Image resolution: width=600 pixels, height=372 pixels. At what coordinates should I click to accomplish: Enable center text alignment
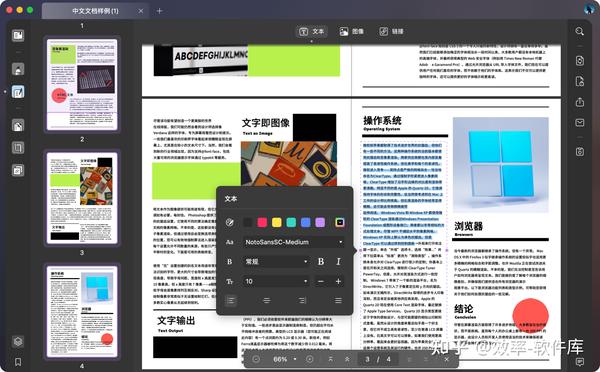267,300
